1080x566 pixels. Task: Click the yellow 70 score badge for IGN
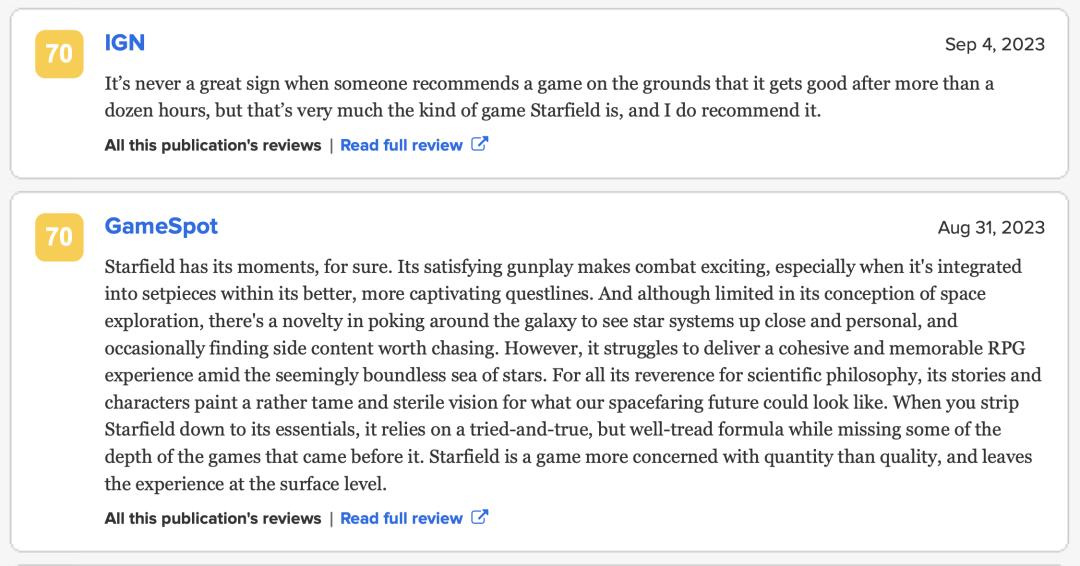(59, 54)
